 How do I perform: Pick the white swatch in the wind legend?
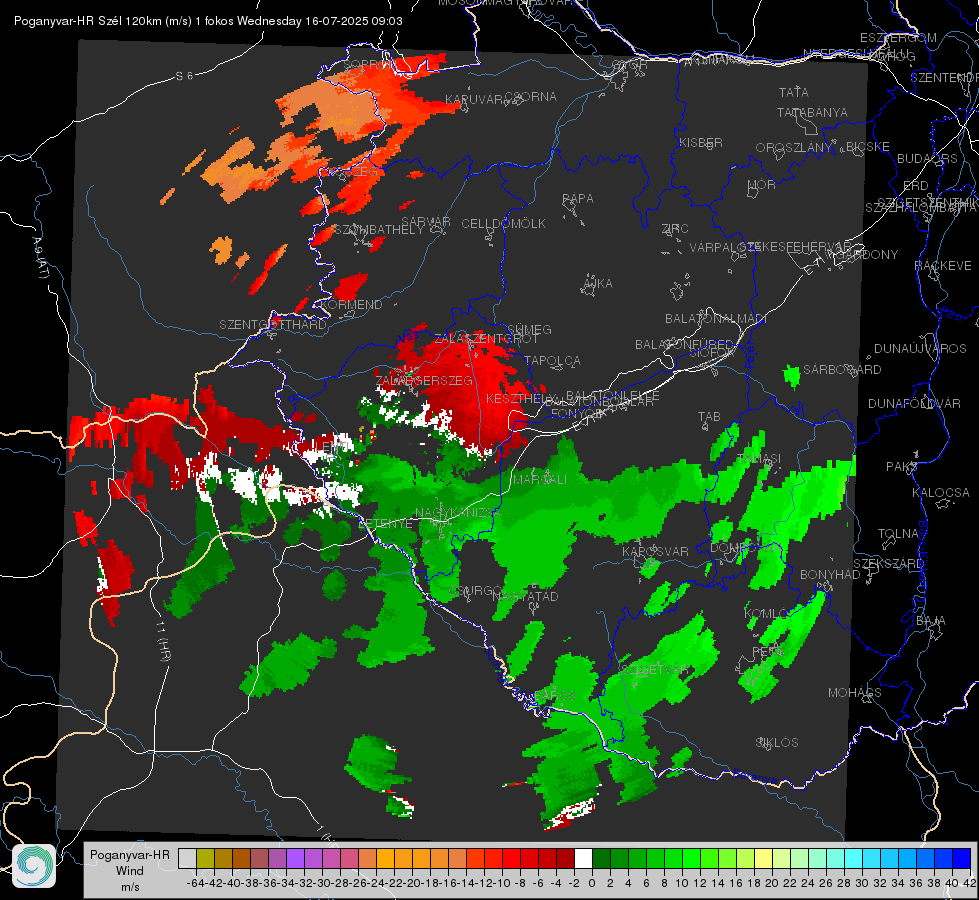click(583, 859)
